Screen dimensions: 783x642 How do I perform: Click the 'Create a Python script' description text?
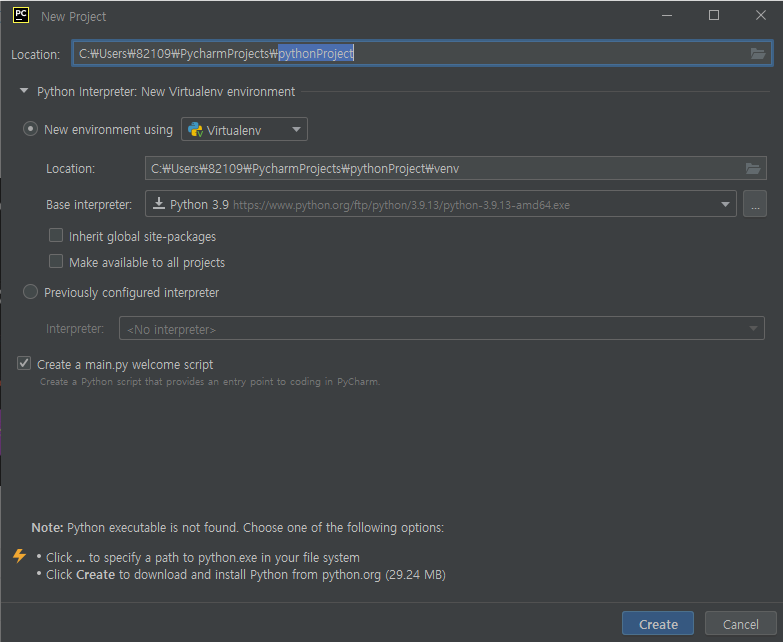pyautogui.click(x=210, y=381)
